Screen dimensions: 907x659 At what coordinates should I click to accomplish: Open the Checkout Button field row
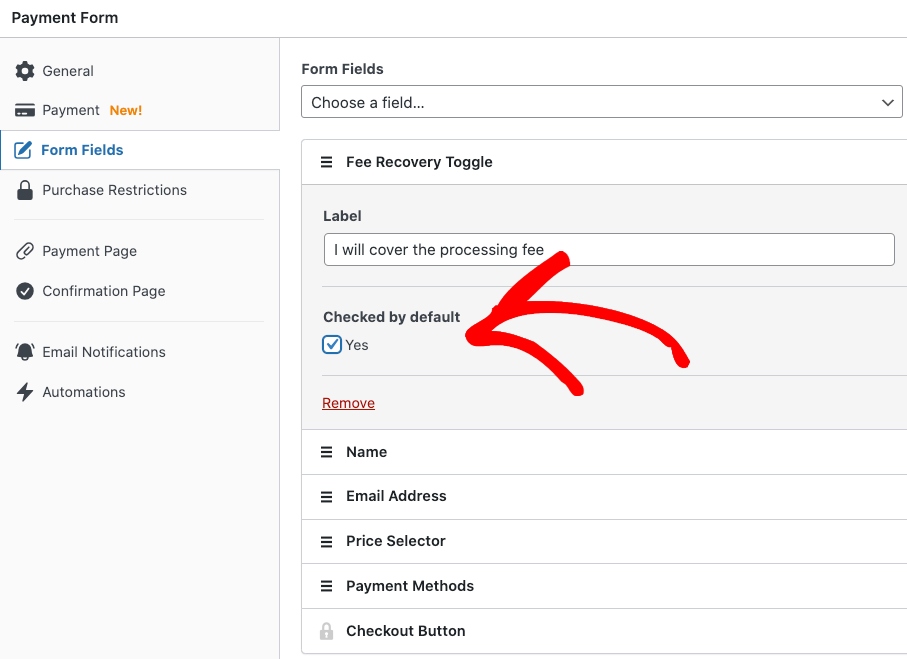coord(406,631)
